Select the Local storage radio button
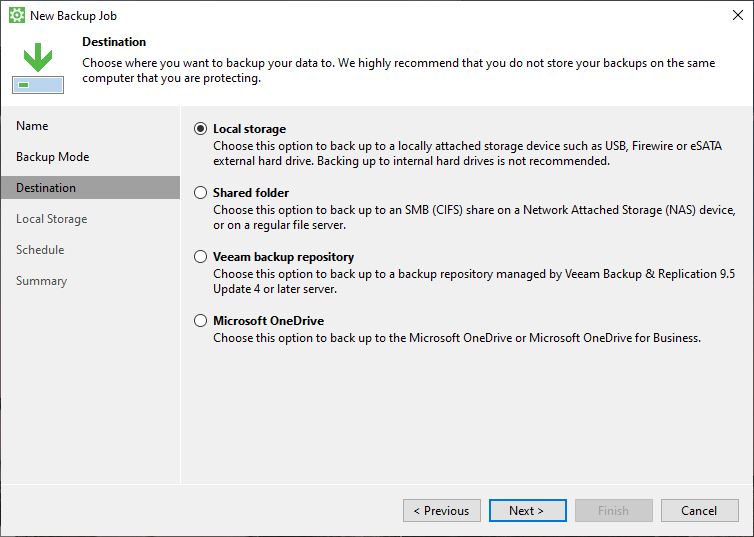The image size is (754, 537). pyautogui.click(x=201, y=129)
